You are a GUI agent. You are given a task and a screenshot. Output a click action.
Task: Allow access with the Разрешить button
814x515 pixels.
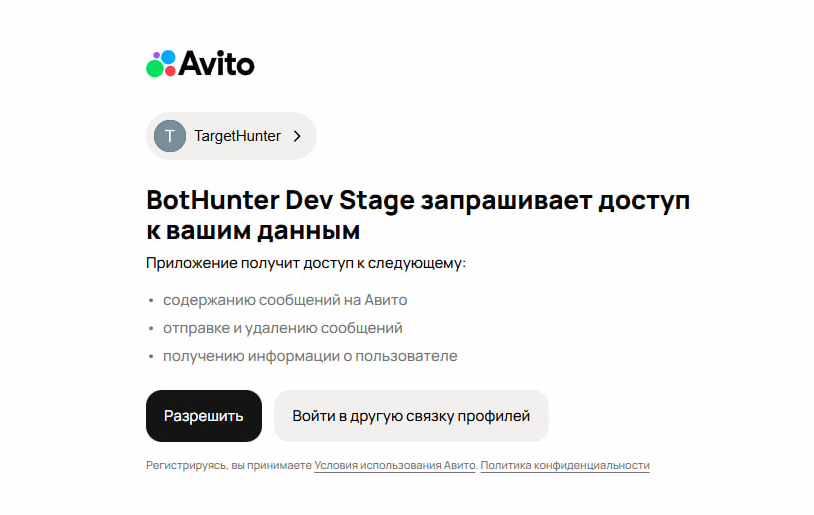204,416
